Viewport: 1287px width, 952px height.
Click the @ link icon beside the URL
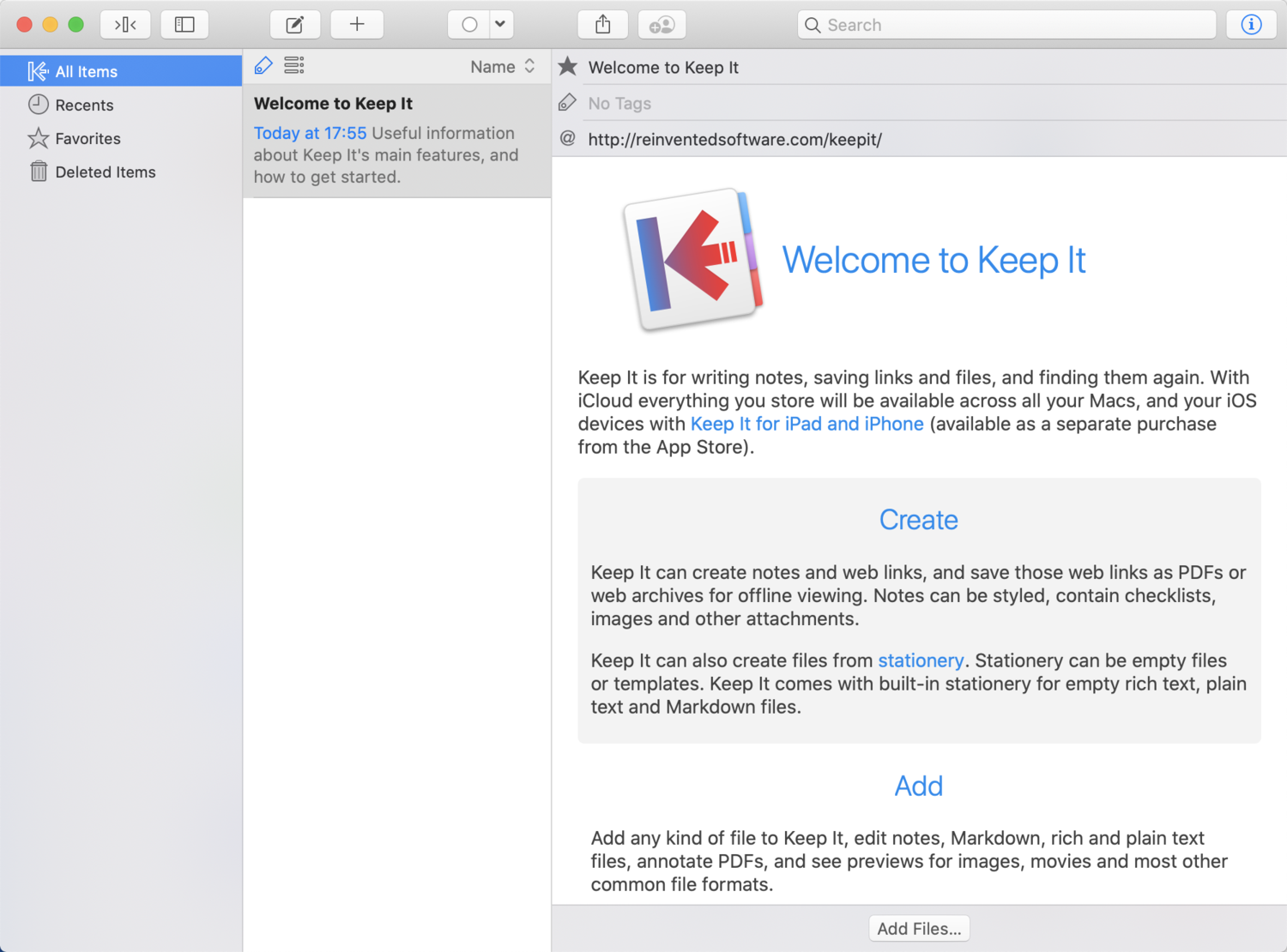(x=567, y=138)
